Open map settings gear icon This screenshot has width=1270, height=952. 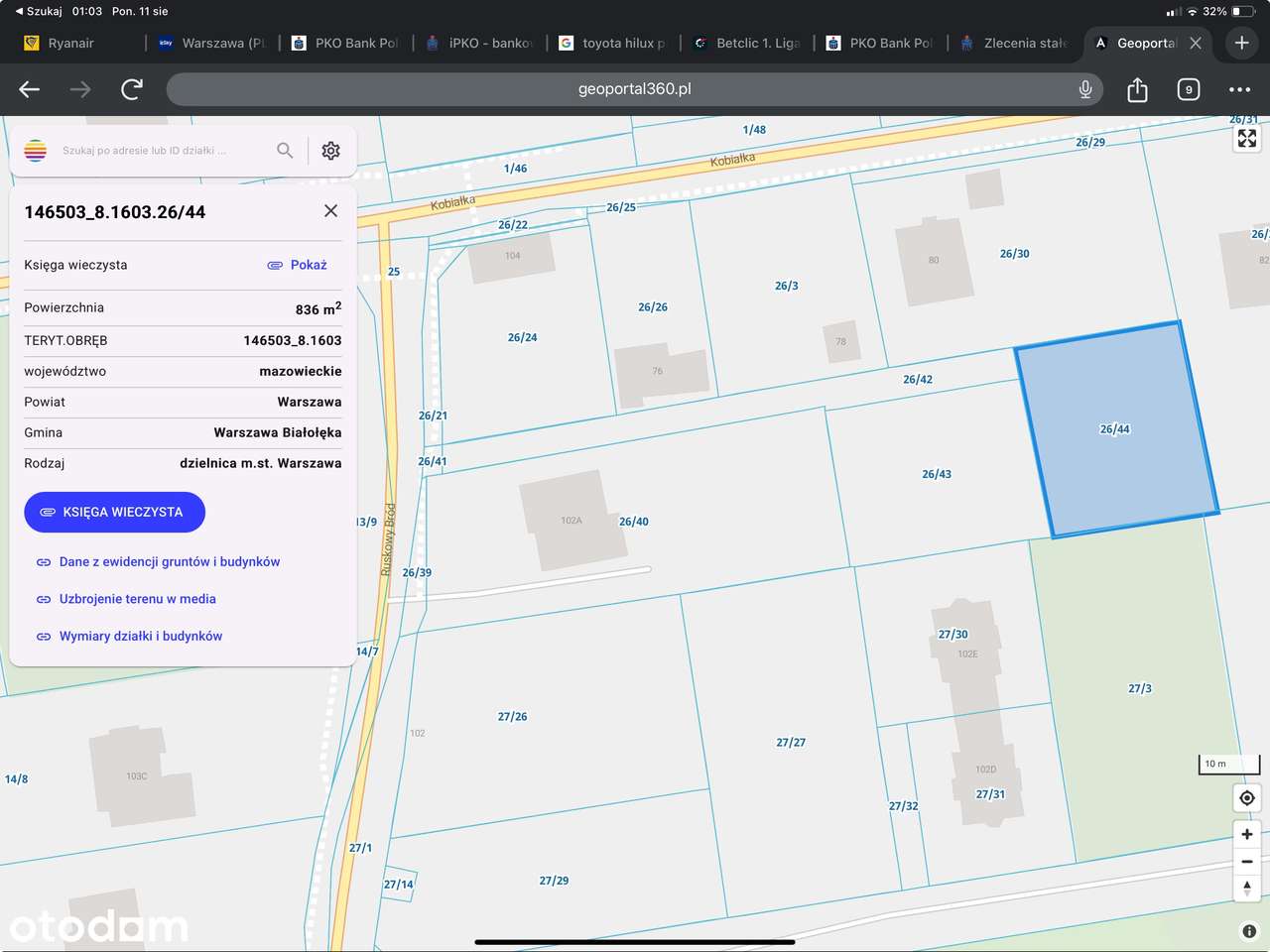click(x=330, y=151)
